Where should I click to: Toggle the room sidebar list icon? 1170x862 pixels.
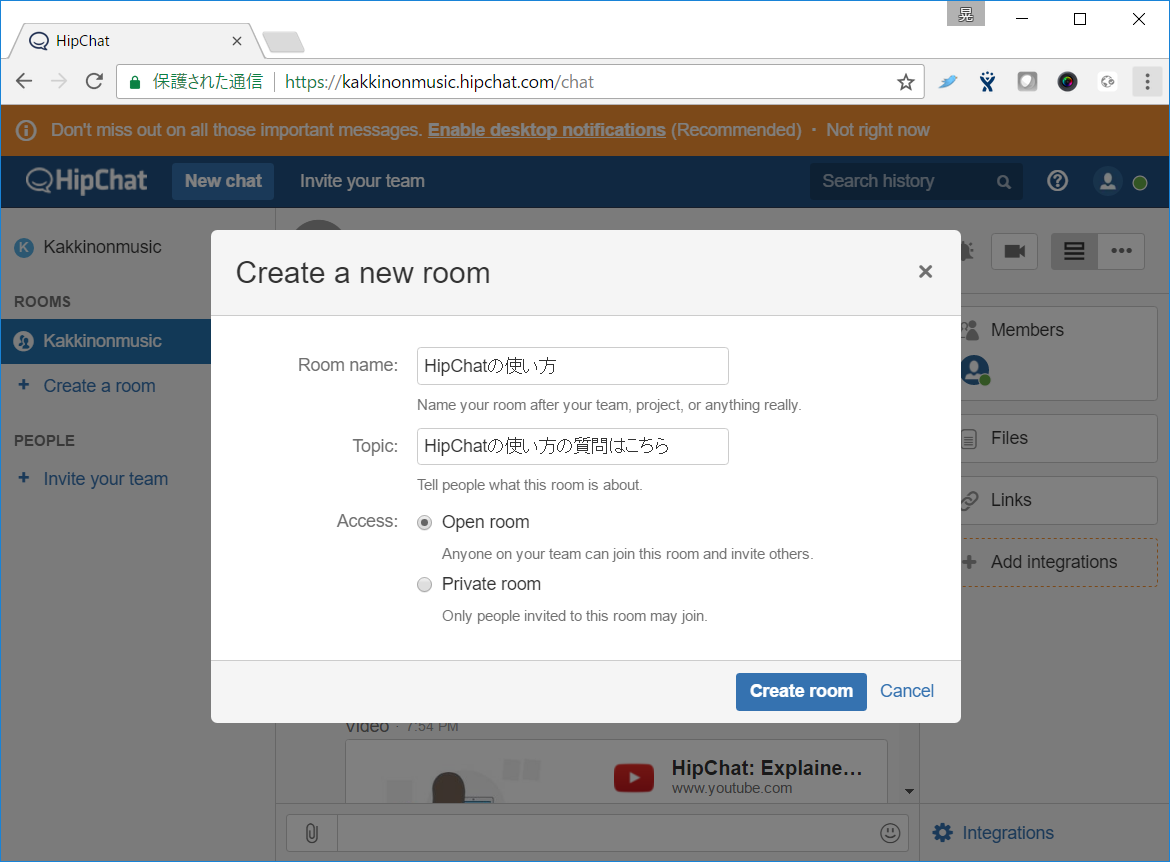tap(1074, 252)
